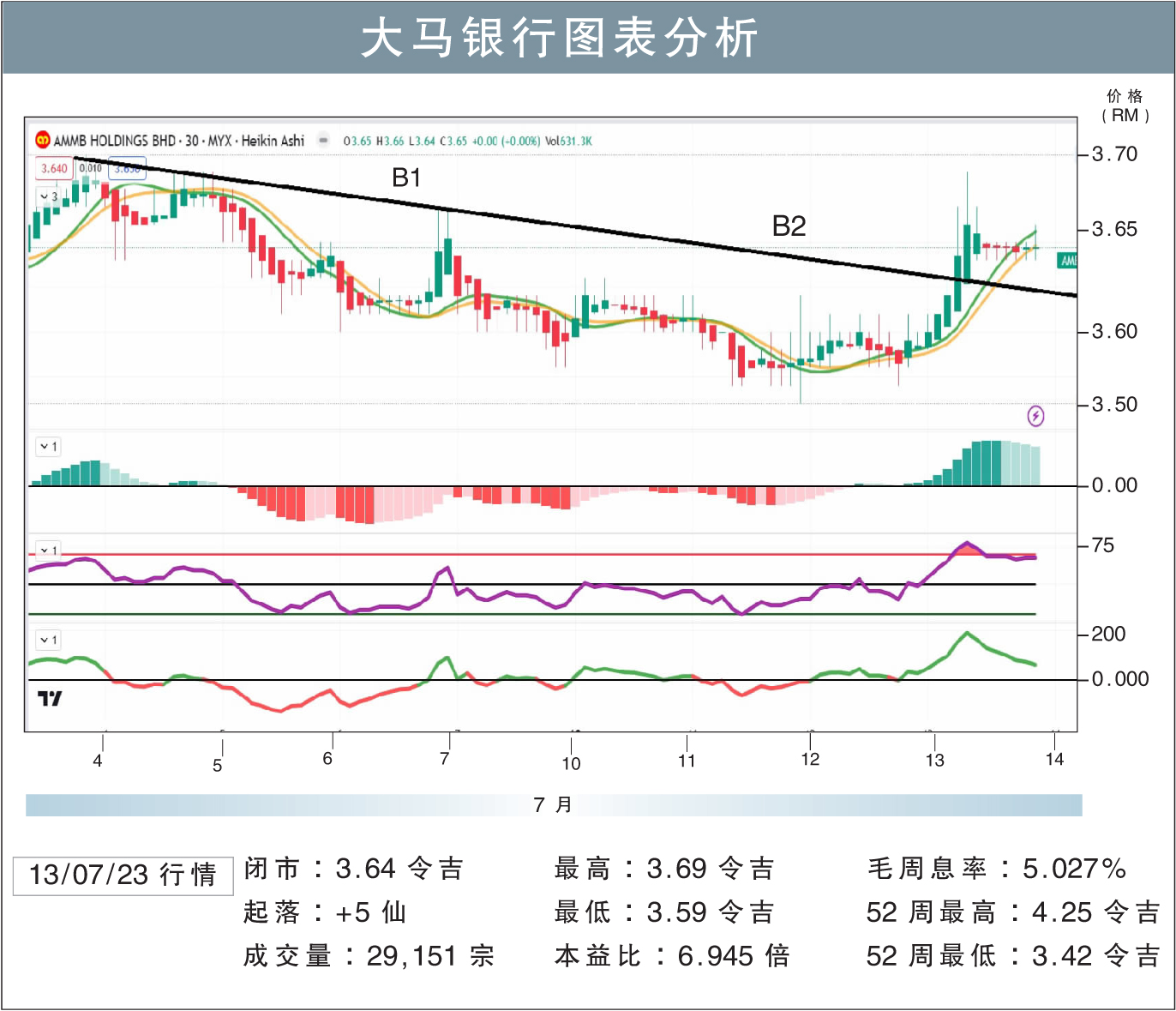
Task: Click the C3.65 close value
Action: [453, 141]
